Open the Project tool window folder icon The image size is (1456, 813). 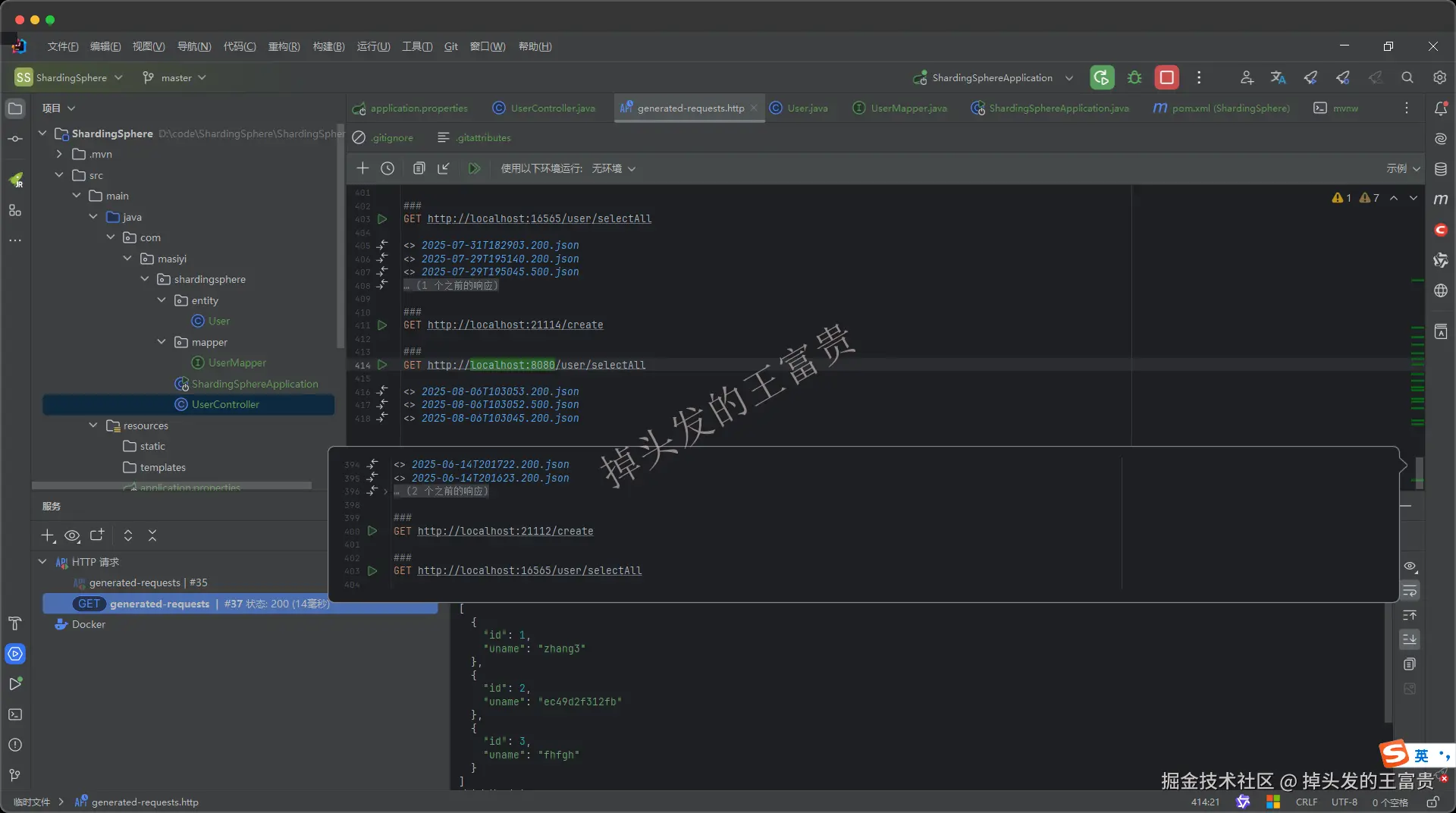15,108
